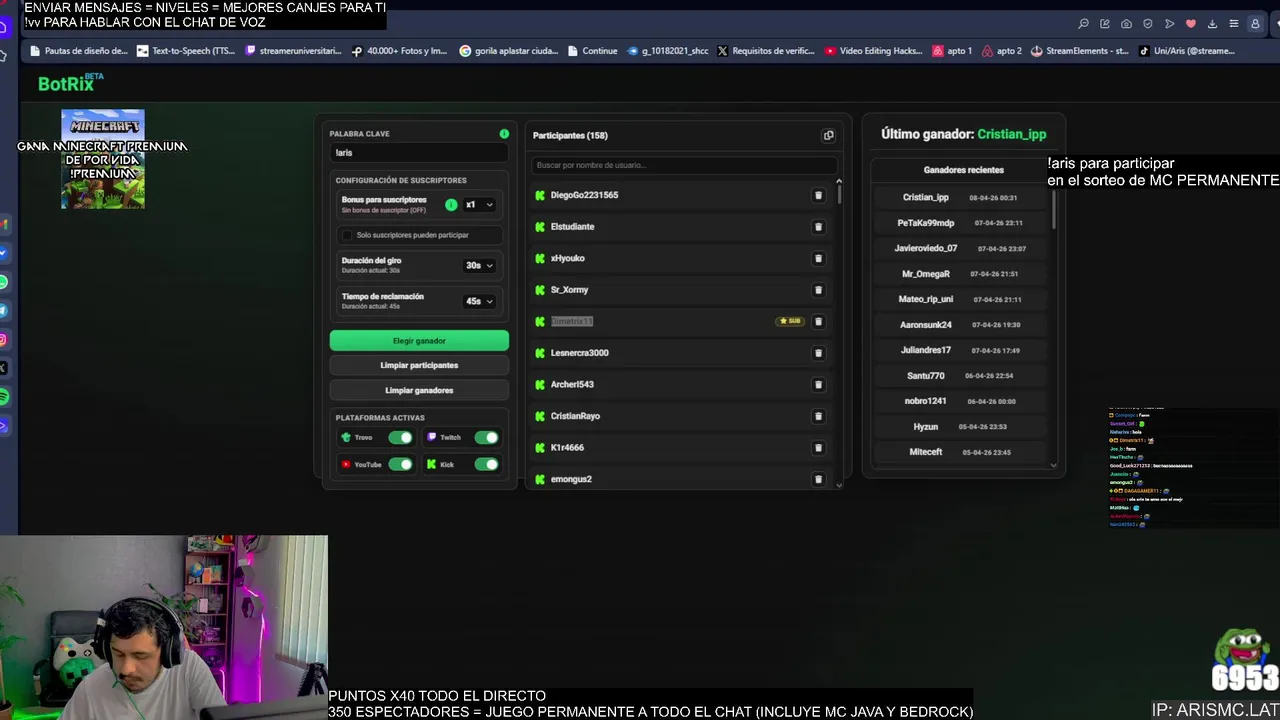
Task: Click the browser snapshot camera icon
Action: tap(1126, 24)
